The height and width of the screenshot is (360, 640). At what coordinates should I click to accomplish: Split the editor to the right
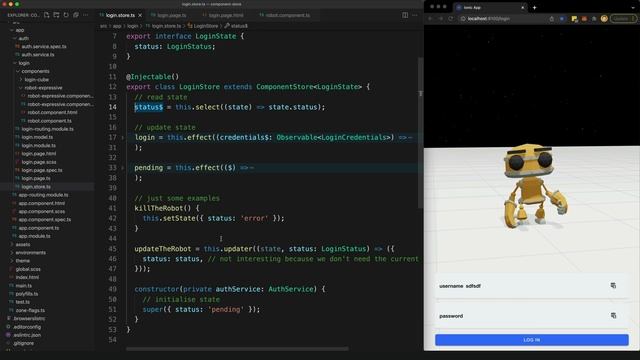click(405, 15)
